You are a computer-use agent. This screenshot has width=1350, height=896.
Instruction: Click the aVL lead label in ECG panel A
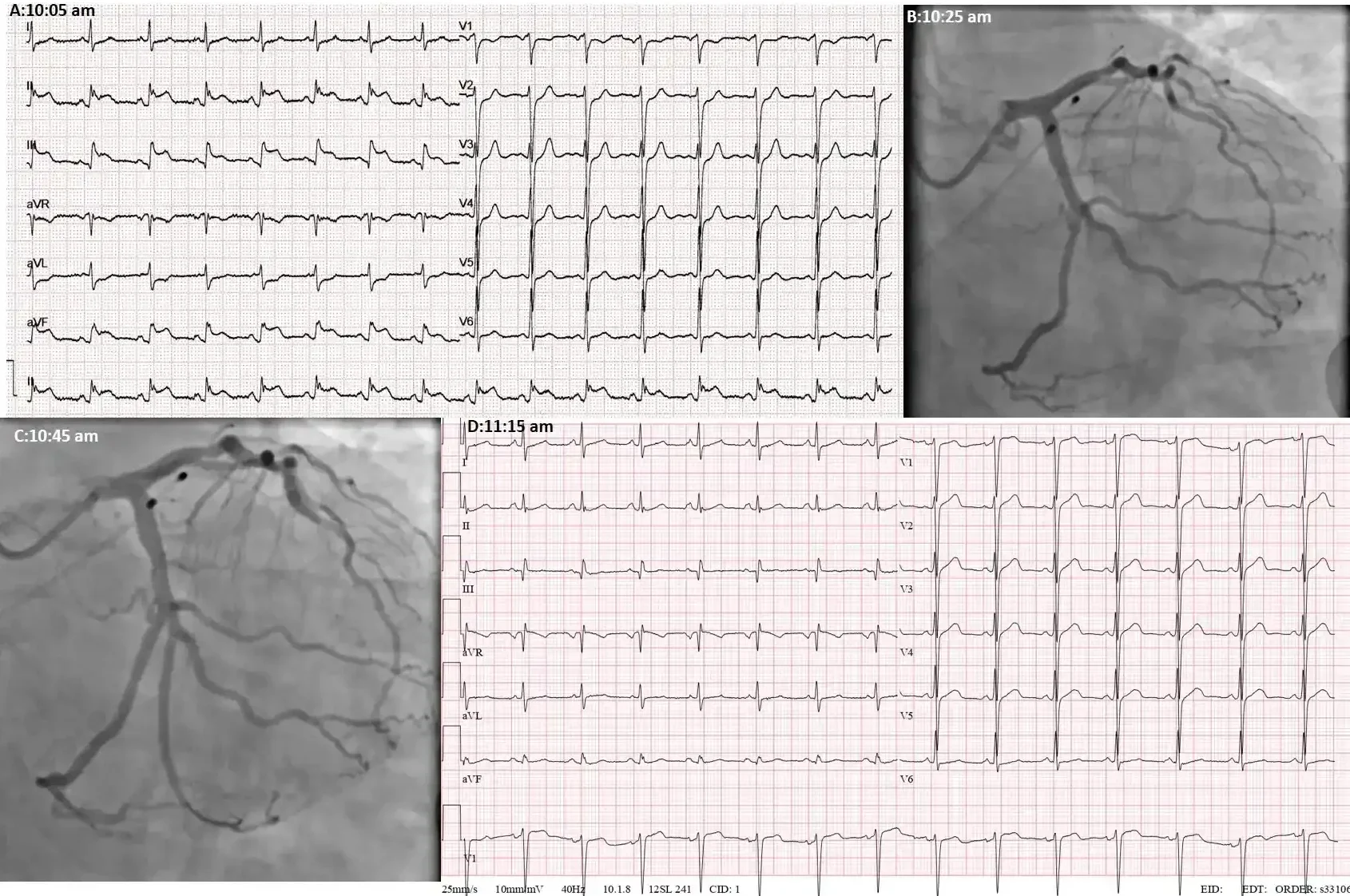[37, 263]
